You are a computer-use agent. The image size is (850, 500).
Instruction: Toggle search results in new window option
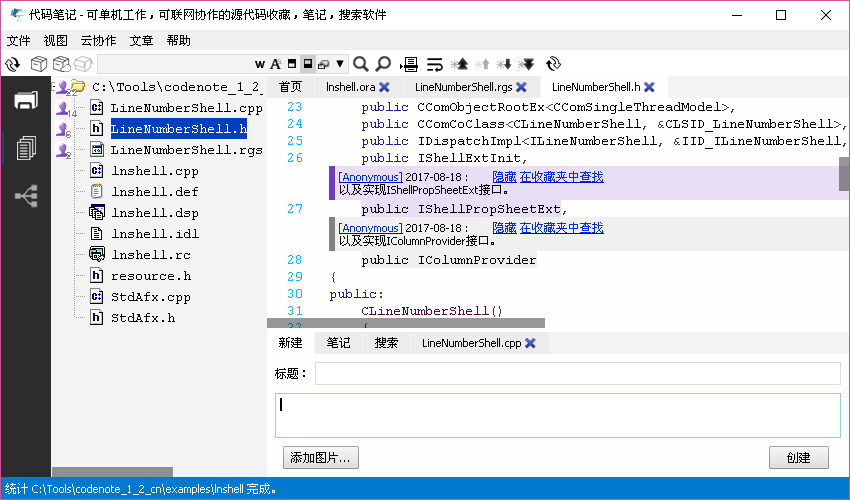pos(324,65)
